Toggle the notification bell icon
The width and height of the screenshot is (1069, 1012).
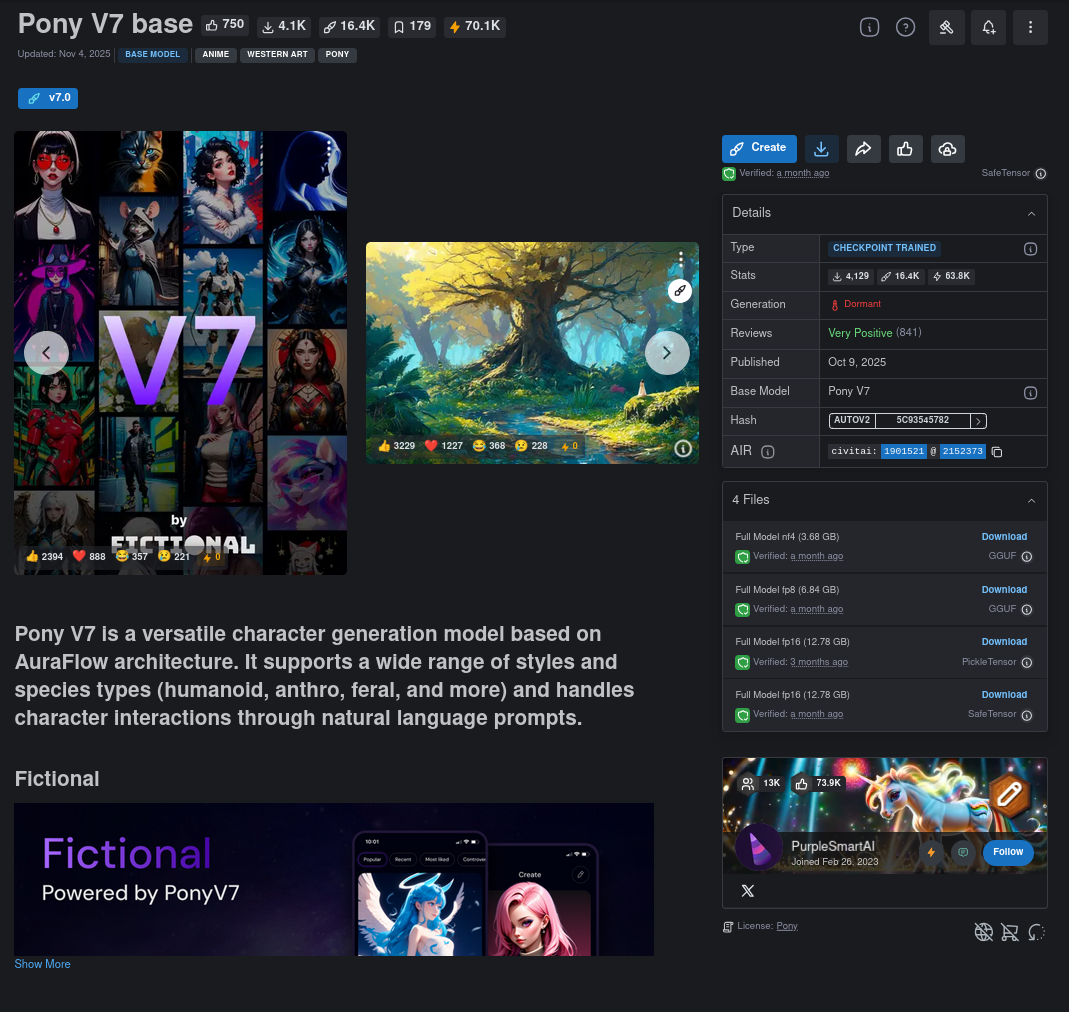(x=989, y=27)
